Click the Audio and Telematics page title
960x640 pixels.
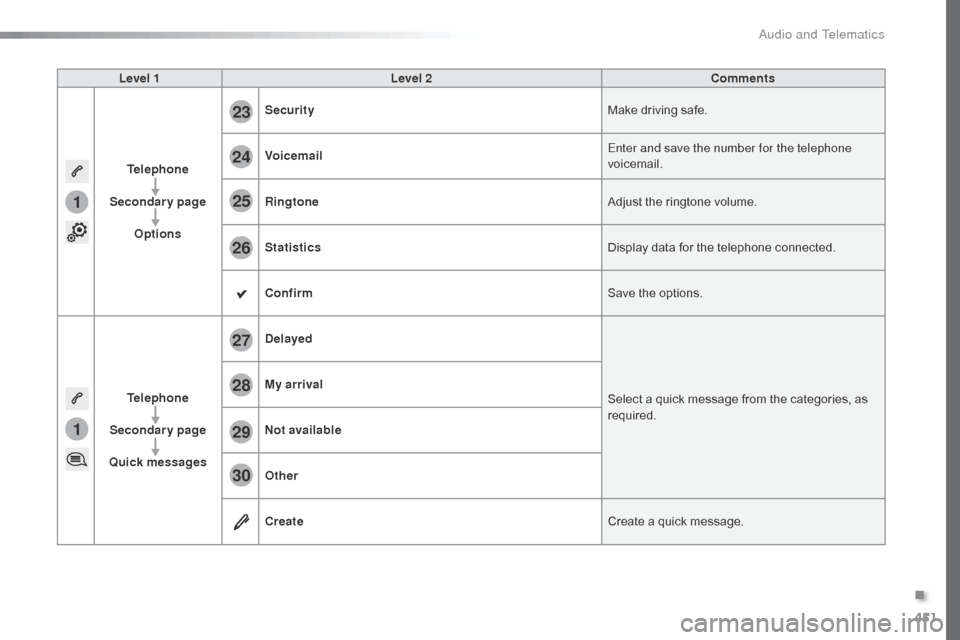coord(821,34)
